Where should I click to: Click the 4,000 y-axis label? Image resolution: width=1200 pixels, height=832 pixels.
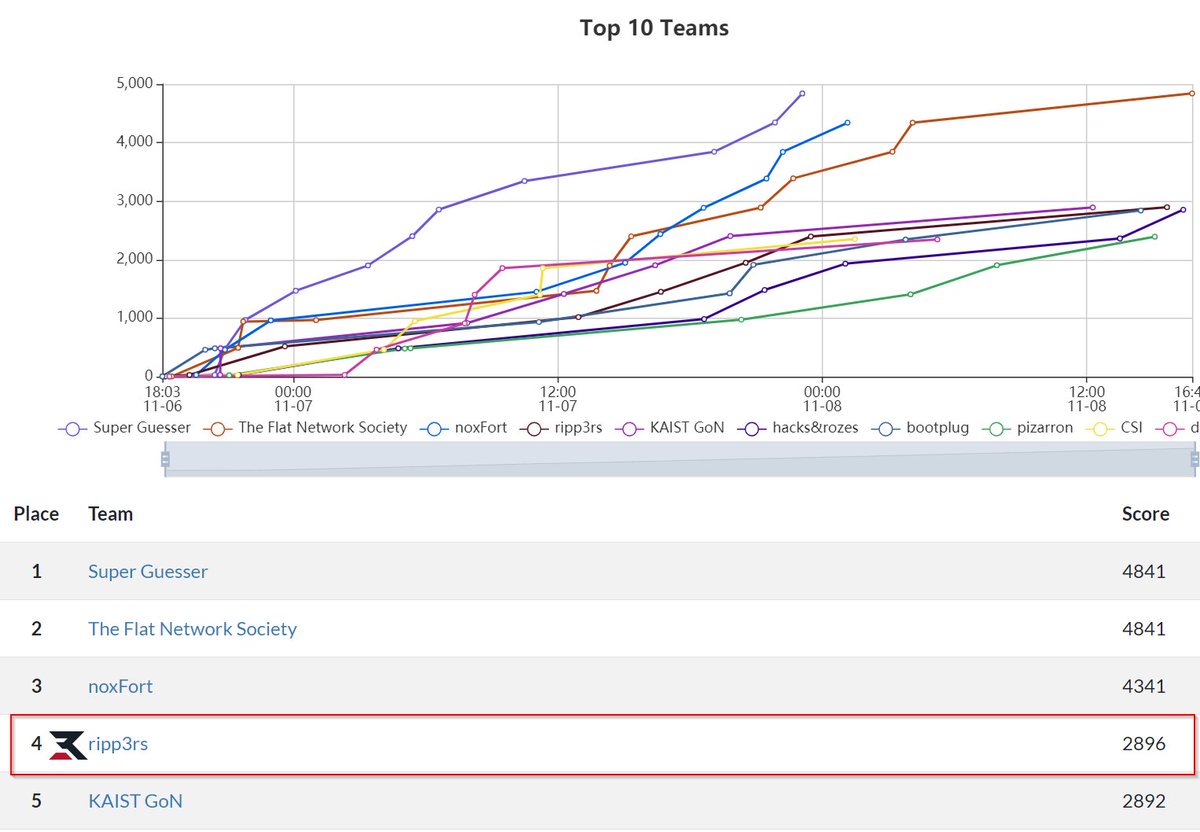(135, 142)
